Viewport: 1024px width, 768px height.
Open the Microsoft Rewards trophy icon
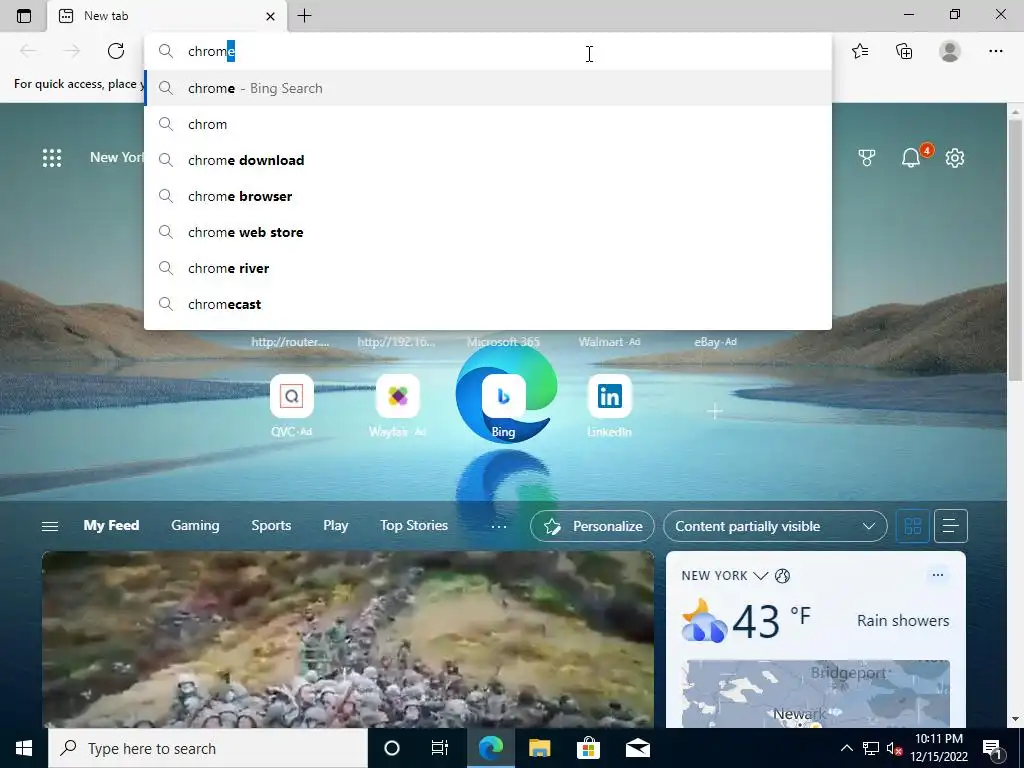[x=867, y=157]
